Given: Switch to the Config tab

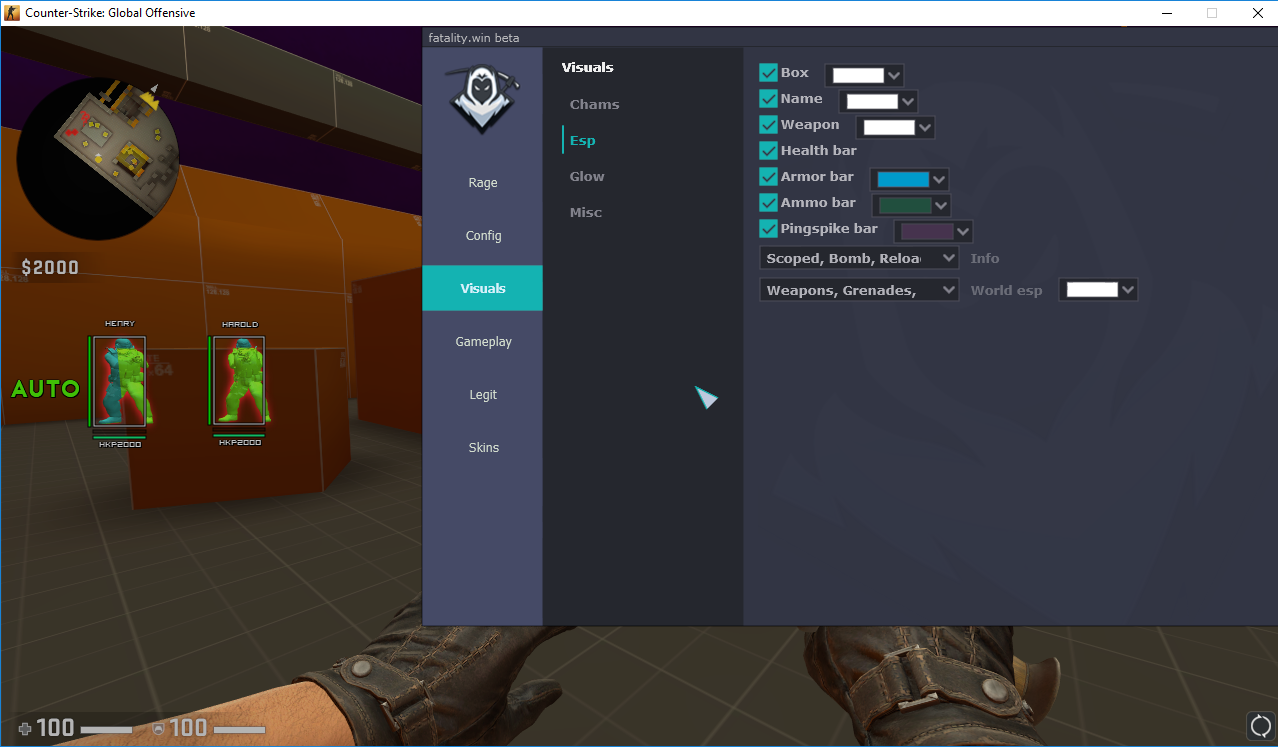Looking at the screenshot, I should (483, 236).
